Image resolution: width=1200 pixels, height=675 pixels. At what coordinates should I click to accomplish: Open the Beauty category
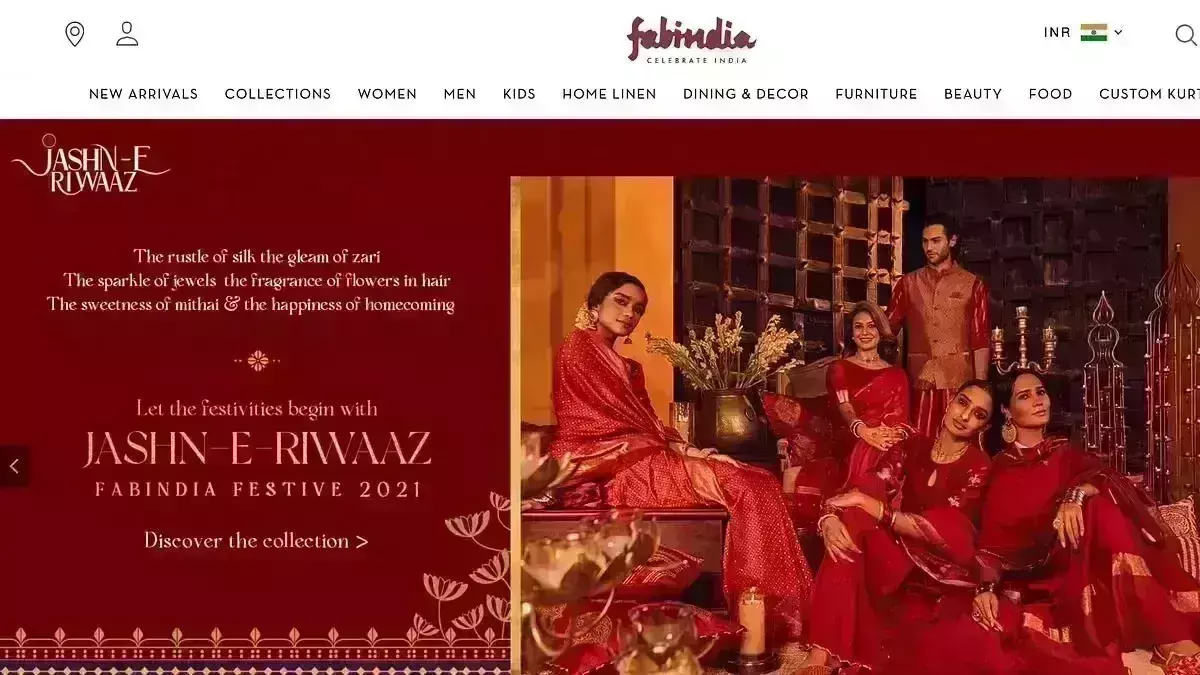[x=973, y=94]
